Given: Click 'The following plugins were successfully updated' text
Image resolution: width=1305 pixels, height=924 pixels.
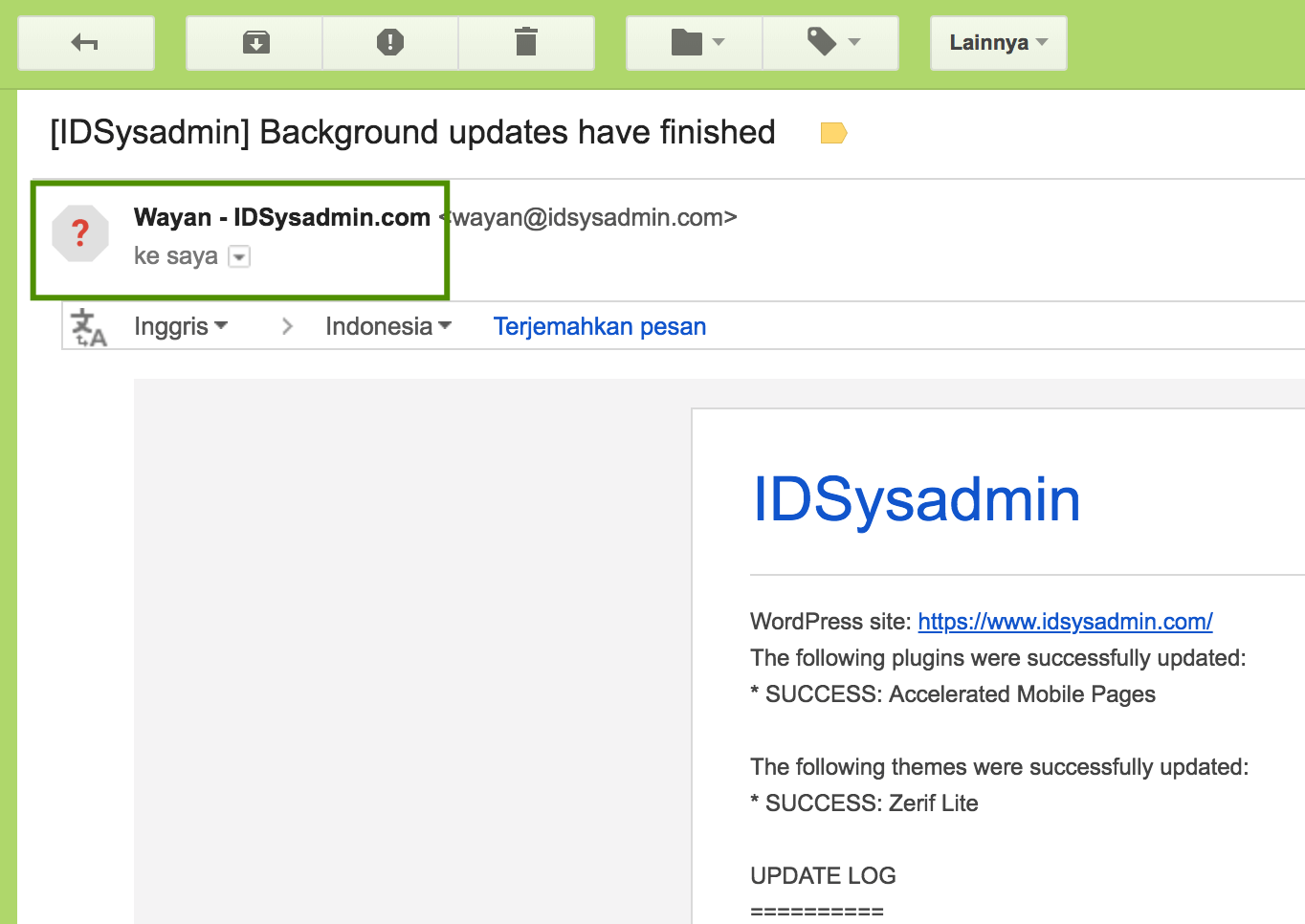Looking at the screenshot, I should point(998,658).
